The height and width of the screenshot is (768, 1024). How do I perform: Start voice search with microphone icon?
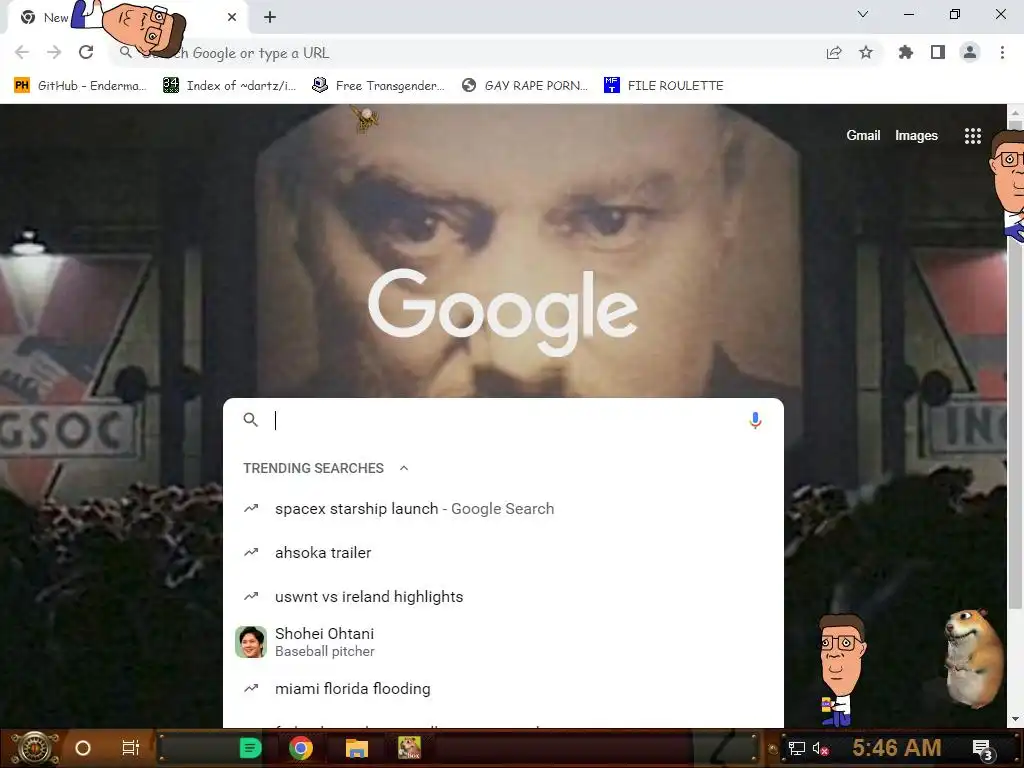pos(755,420)
